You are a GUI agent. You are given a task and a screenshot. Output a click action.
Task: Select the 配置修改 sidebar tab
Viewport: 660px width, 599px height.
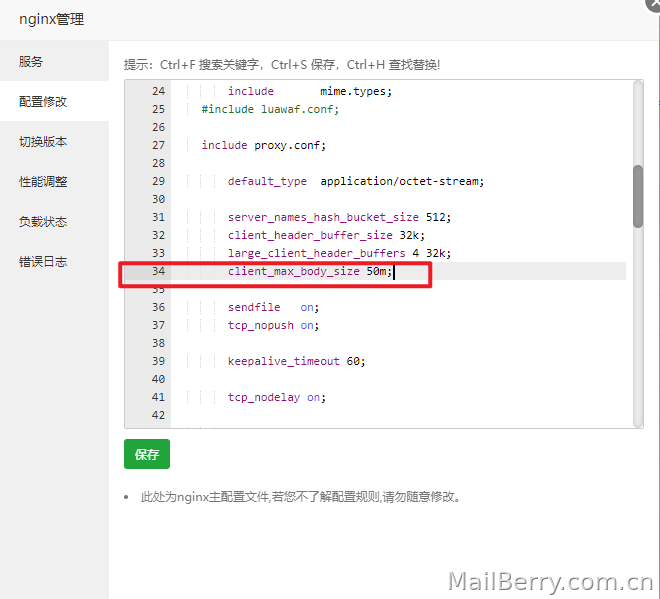[x=54, y=101]
